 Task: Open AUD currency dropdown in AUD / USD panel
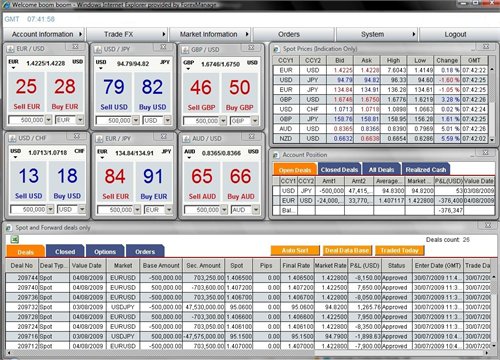(x=256, y=210)
